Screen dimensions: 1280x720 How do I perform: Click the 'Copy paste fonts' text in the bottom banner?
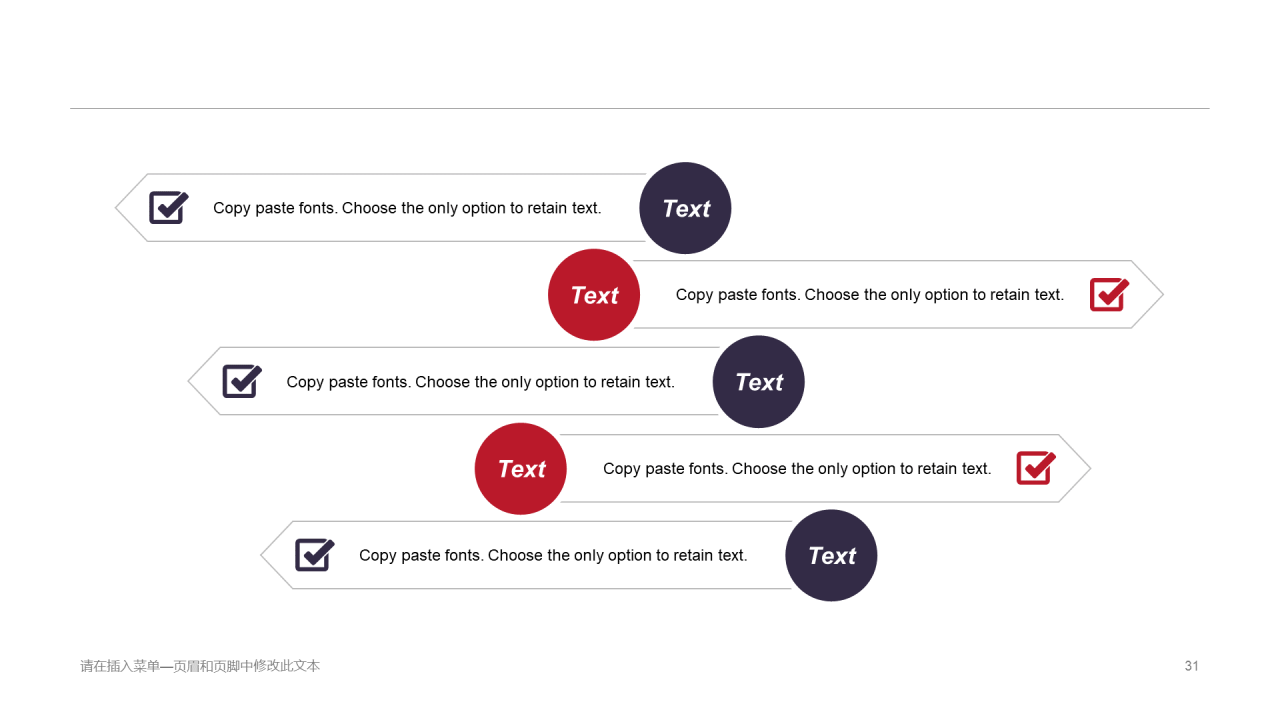coord(553,556)
